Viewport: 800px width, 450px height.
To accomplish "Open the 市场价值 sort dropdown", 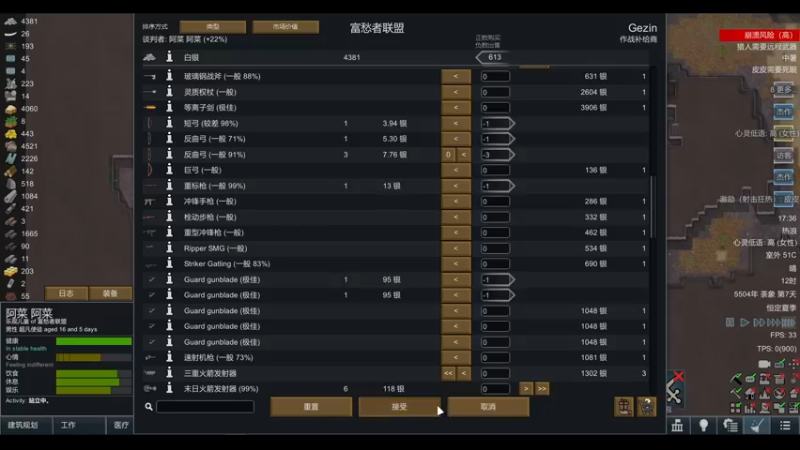I will 286,27.
